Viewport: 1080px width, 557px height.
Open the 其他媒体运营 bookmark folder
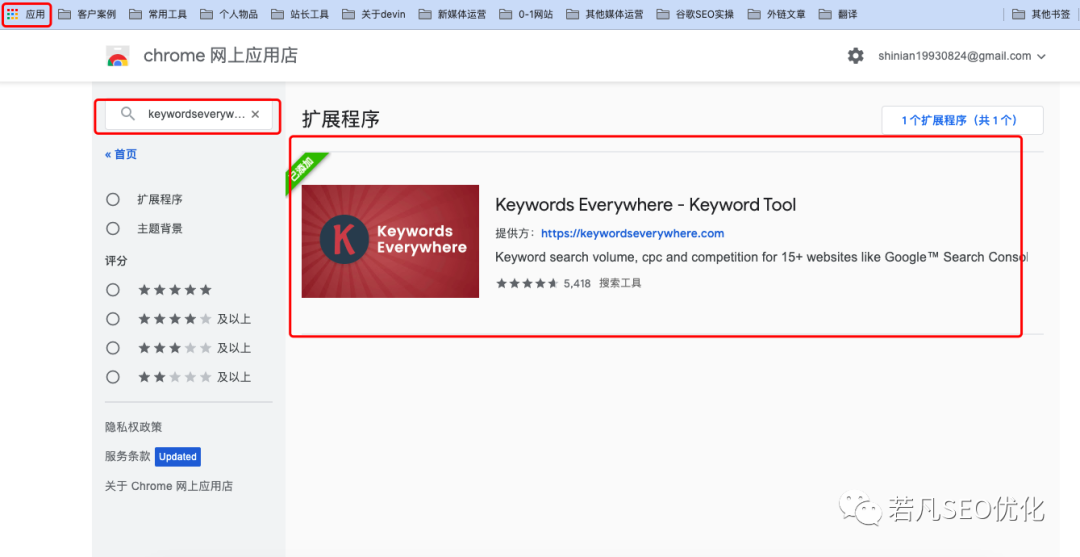605,14
